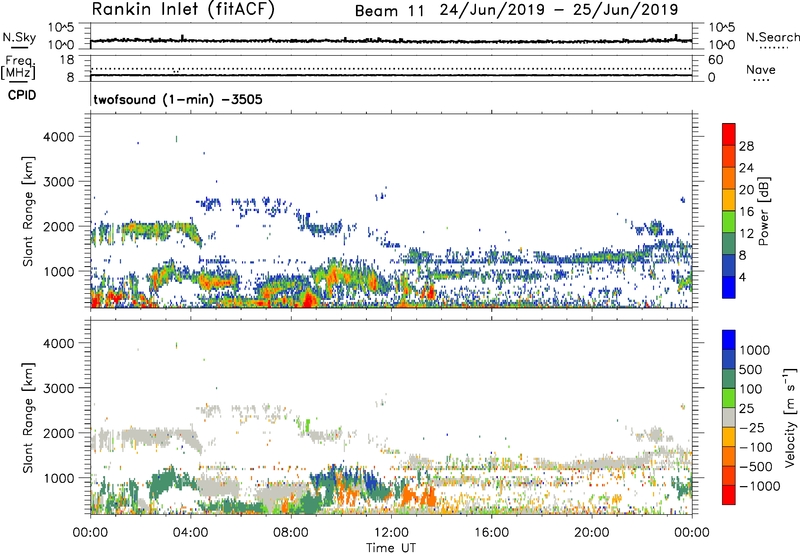Click the red top segment of Power colorbar
Screen dimensions: 800x554
coord(729,134)
